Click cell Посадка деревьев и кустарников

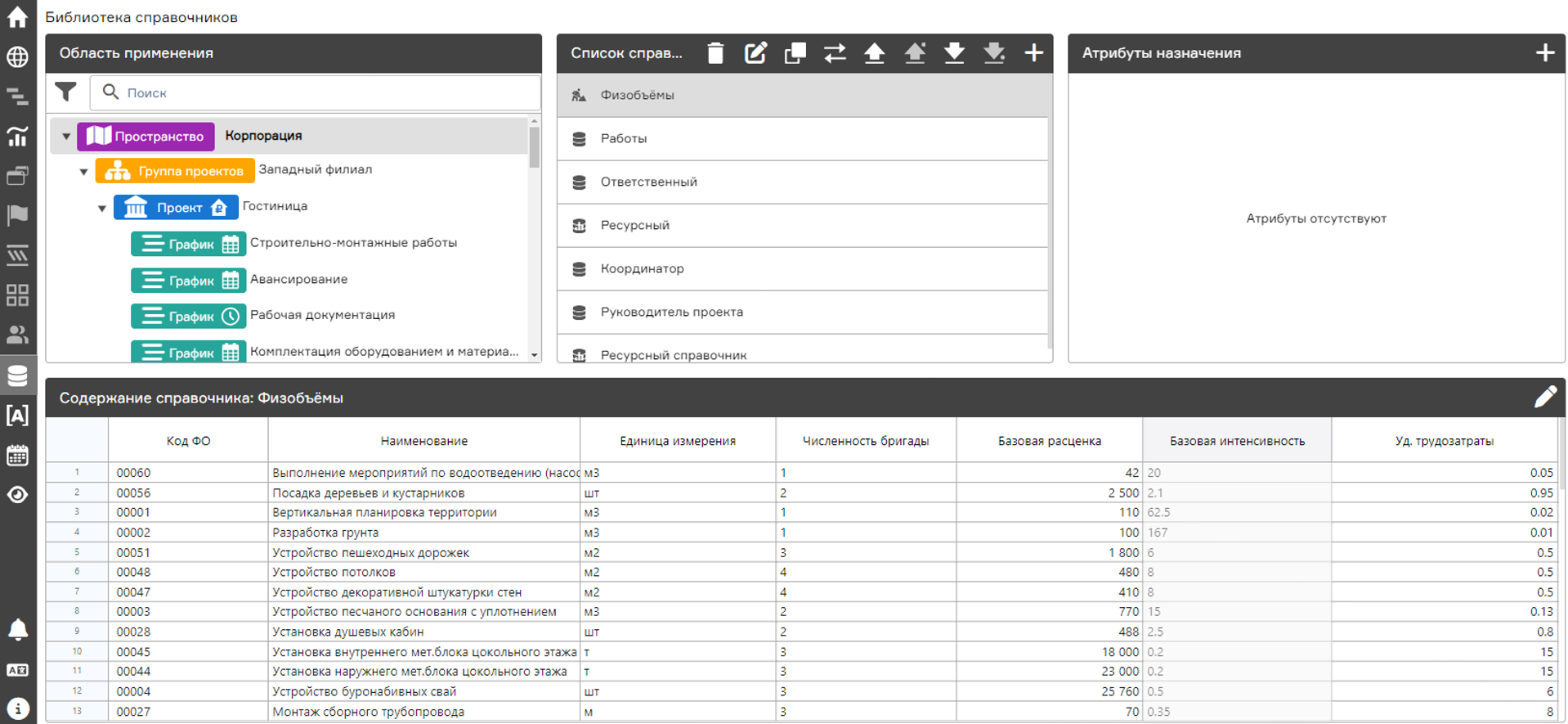tap(423, 492)
